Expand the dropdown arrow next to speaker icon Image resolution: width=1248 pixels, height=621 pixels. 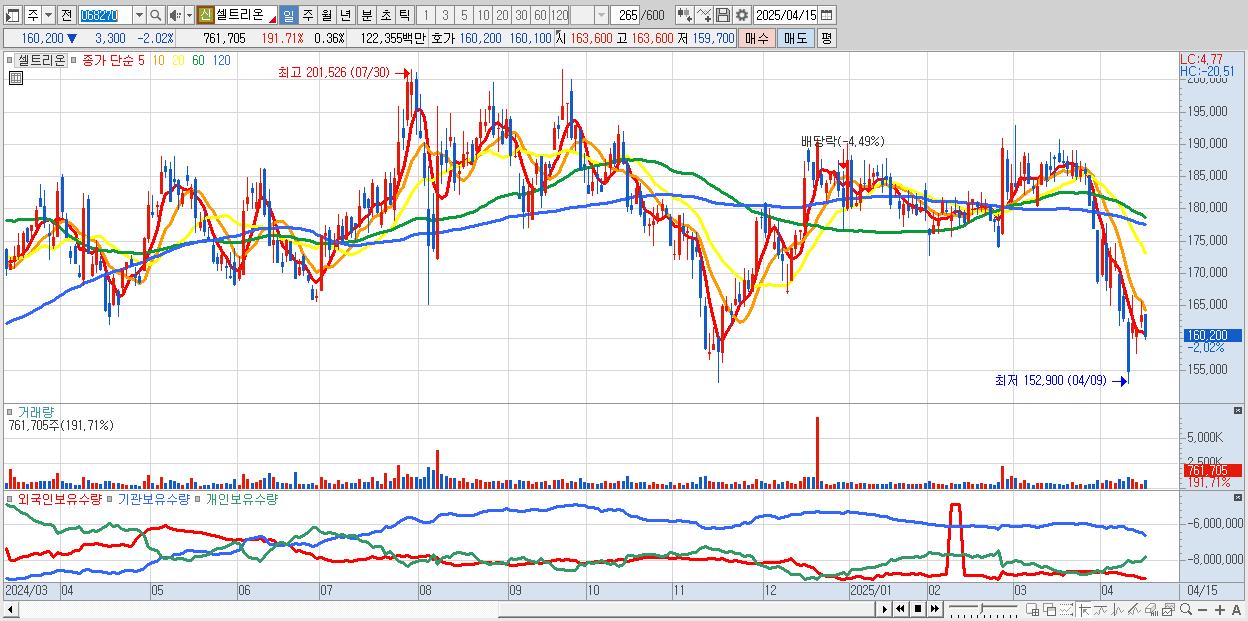coord(189,15)
